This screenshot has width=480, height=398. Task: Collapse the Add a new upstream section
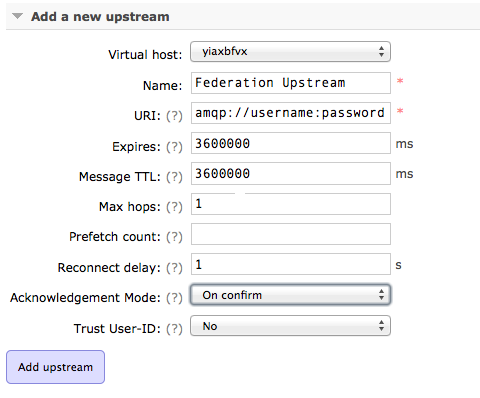click(17, 16)
